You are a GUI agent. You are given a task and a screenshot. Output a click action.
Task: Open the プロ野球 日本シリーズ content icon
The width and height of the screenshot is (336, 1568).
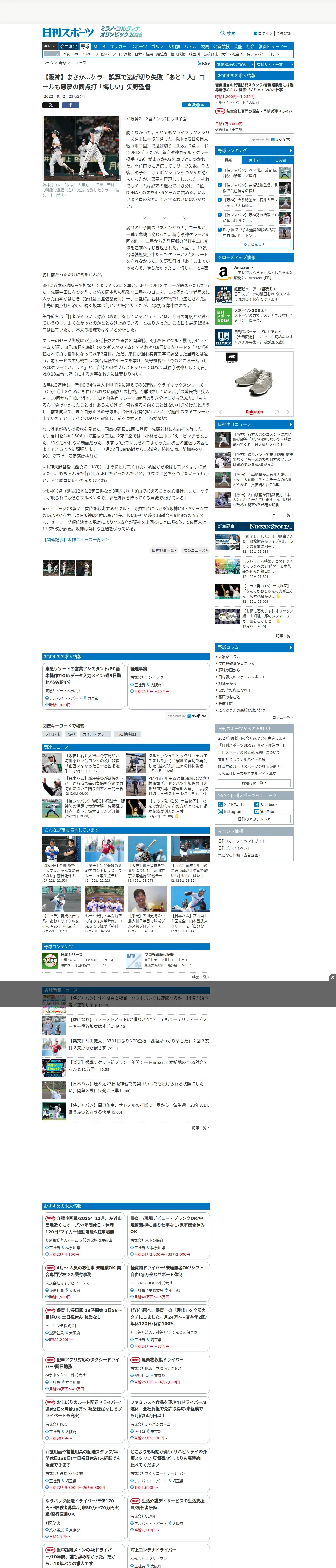click(x=50, y=960)
